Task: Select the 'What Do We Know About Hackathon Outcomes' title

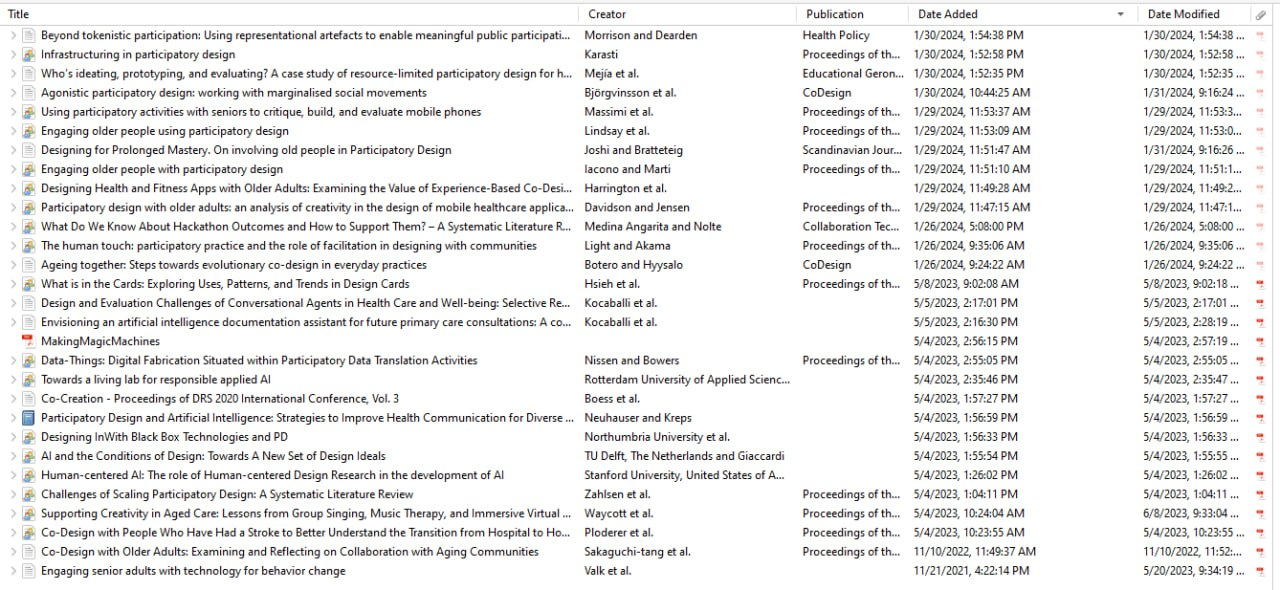Action: pyautogui.click(x=305, y=227)
